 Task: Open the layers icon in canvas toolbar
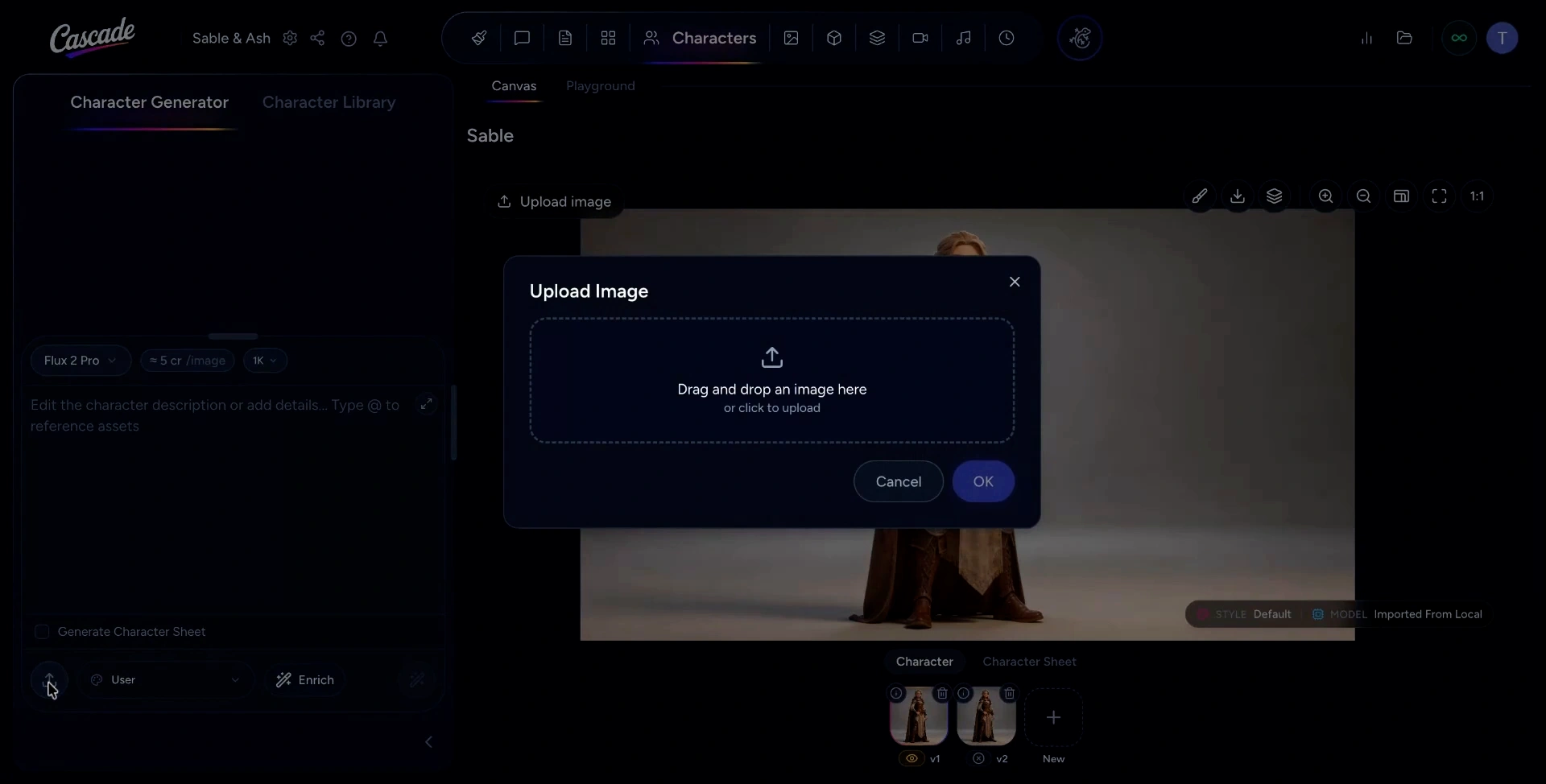click(x=1275, y=196)
